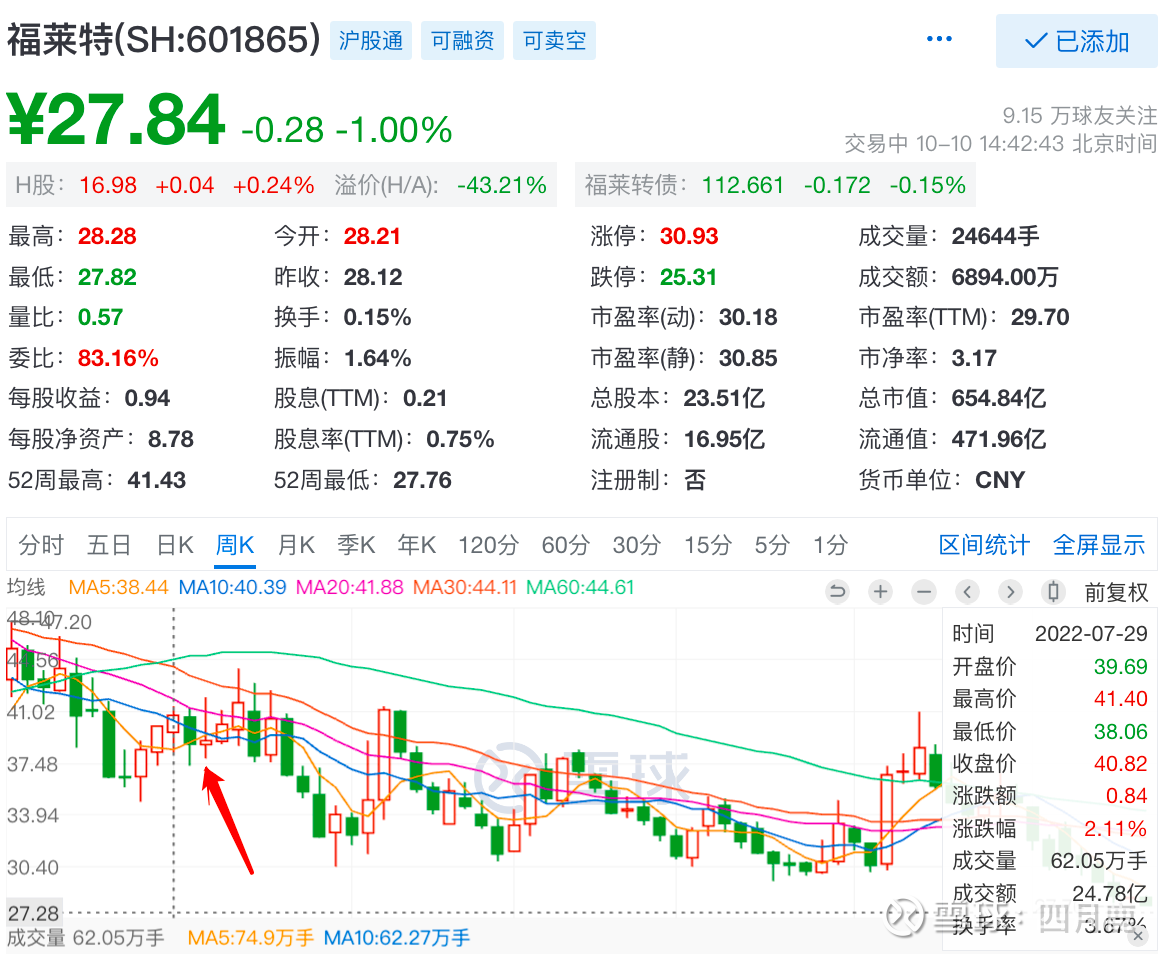1170x954 pixels.
Task: Click the 沪股通 tag
Action: (370, 40)
